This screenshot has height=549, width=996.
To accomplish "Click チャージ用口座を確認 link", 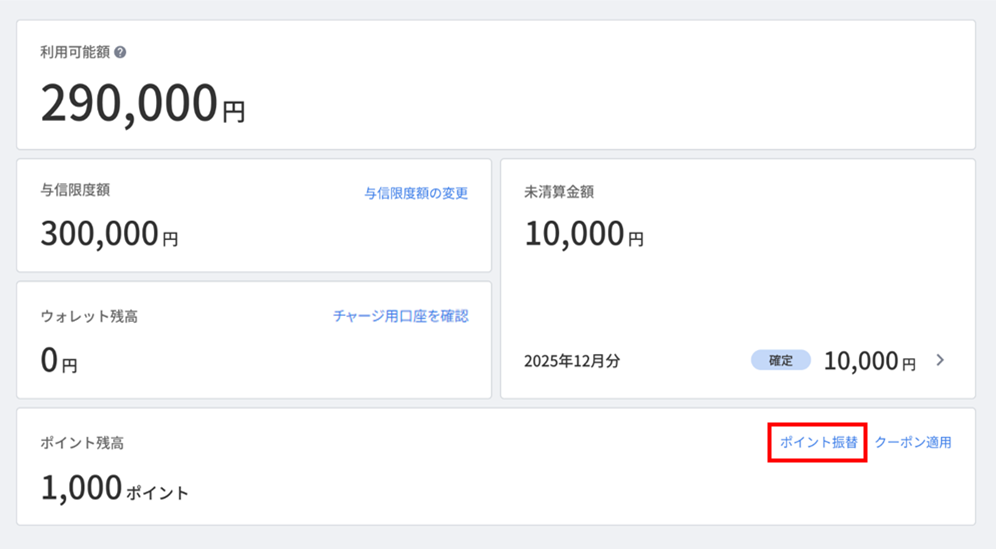I will click(400, 316).
